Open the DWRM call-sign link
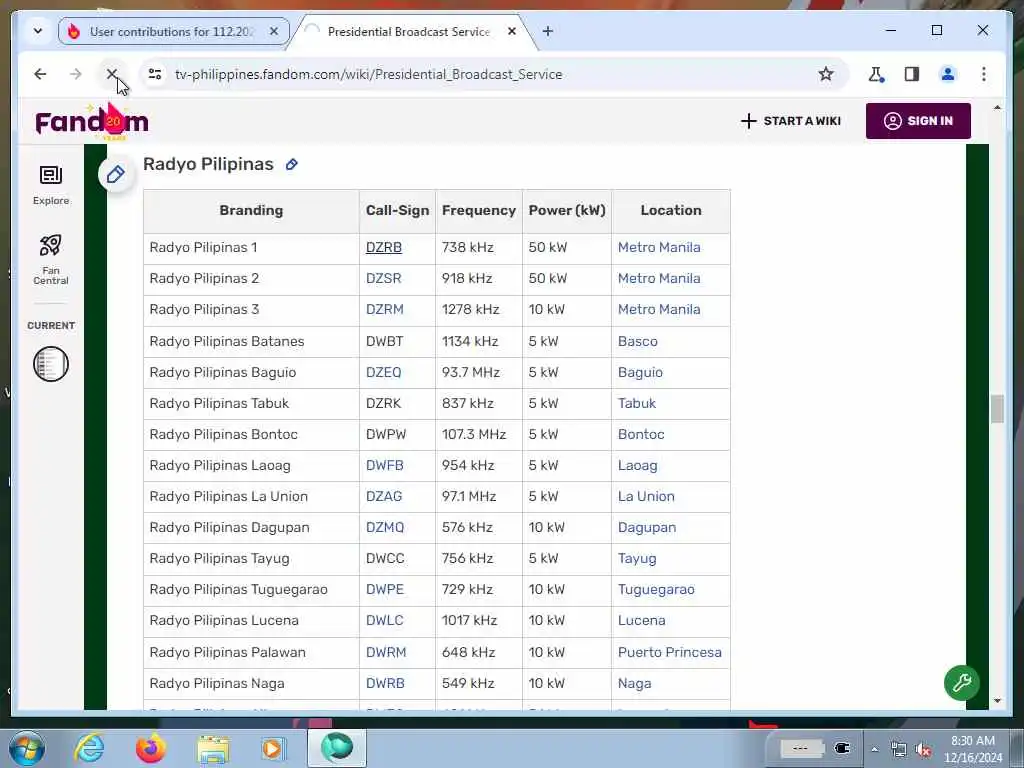 point(386,652)
